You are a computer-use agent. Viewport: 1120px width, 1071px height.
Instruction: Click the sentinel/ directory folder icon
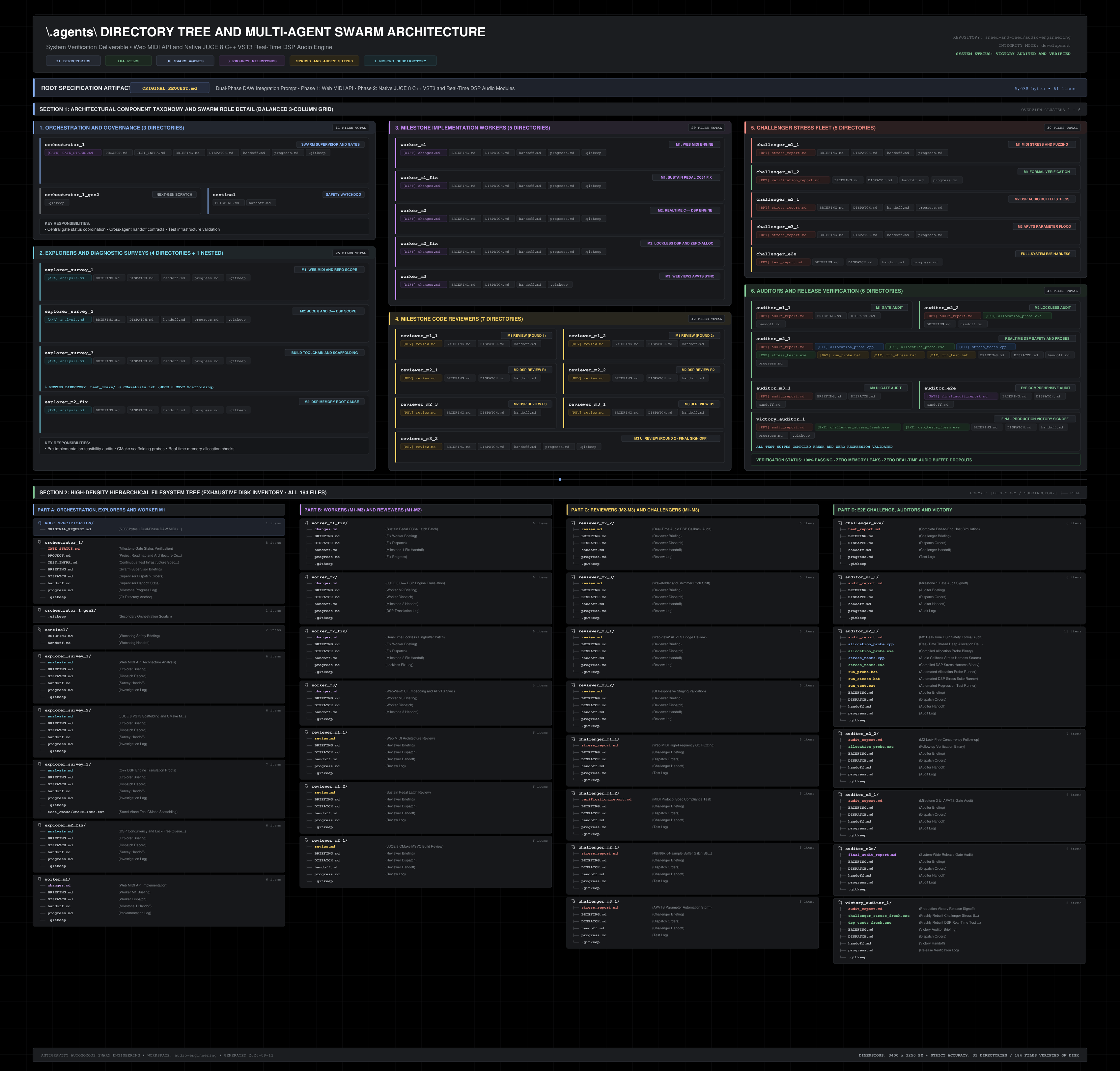click(40, 630)
